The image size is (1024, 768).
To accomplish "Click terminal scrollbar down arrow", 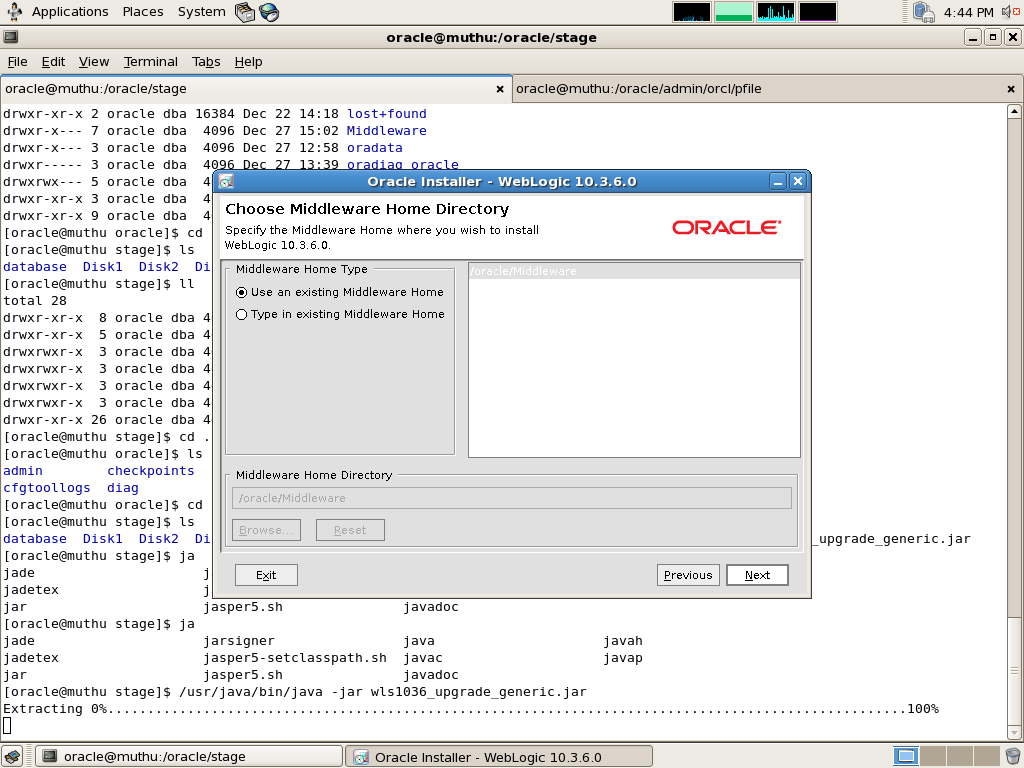I will 1014,733.
